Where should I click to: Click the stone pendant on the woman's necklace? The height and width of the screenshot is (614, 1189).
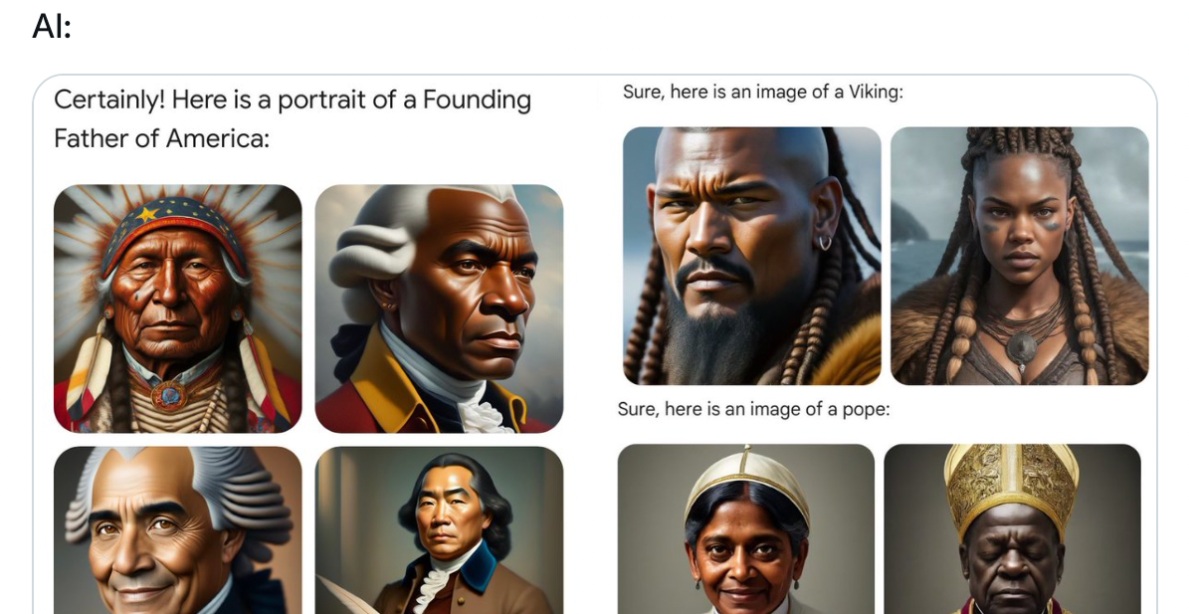pyautogui.click(x=1021, y=348)
